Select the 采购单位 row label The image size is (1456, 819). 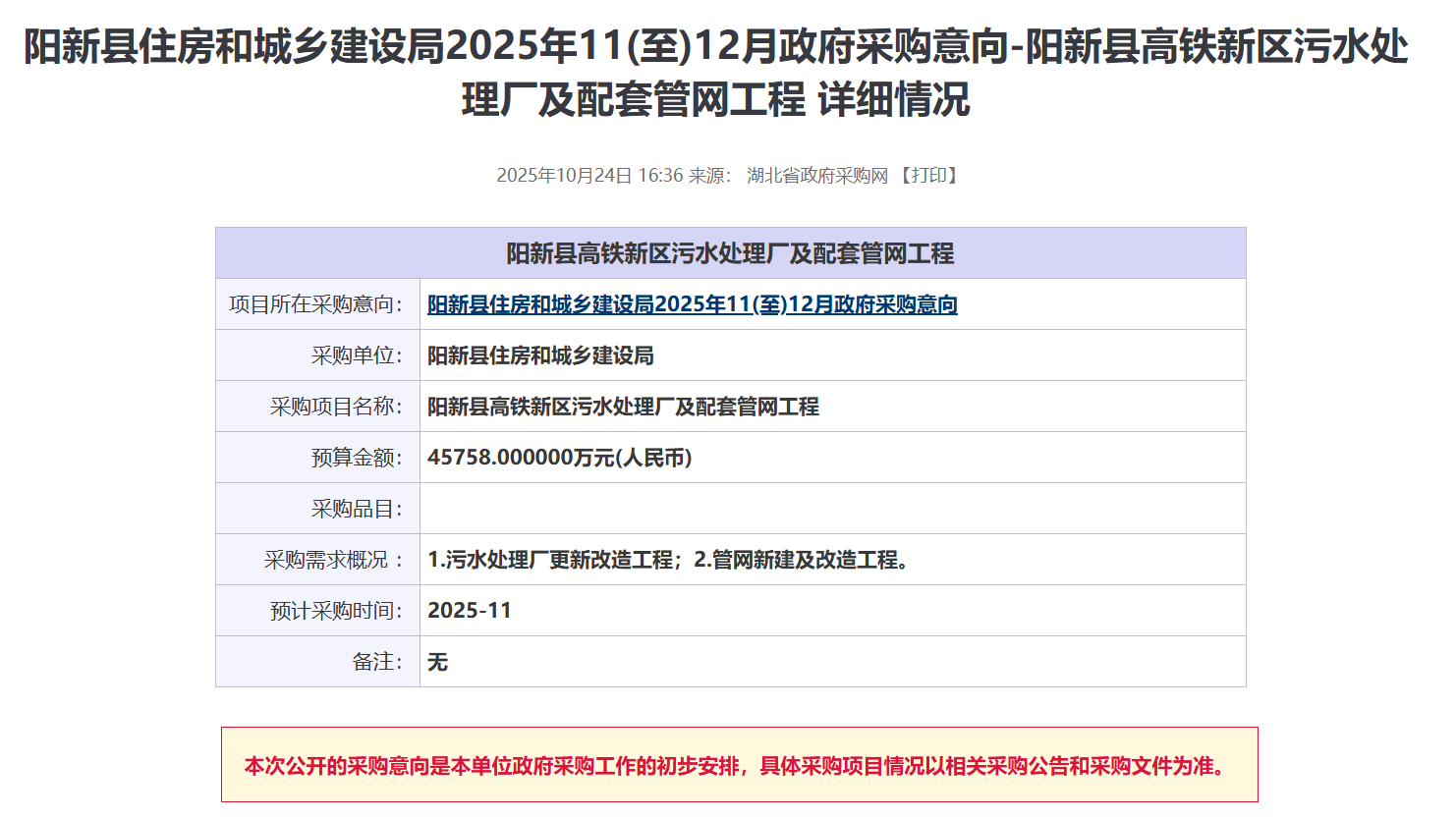[356, 356]
